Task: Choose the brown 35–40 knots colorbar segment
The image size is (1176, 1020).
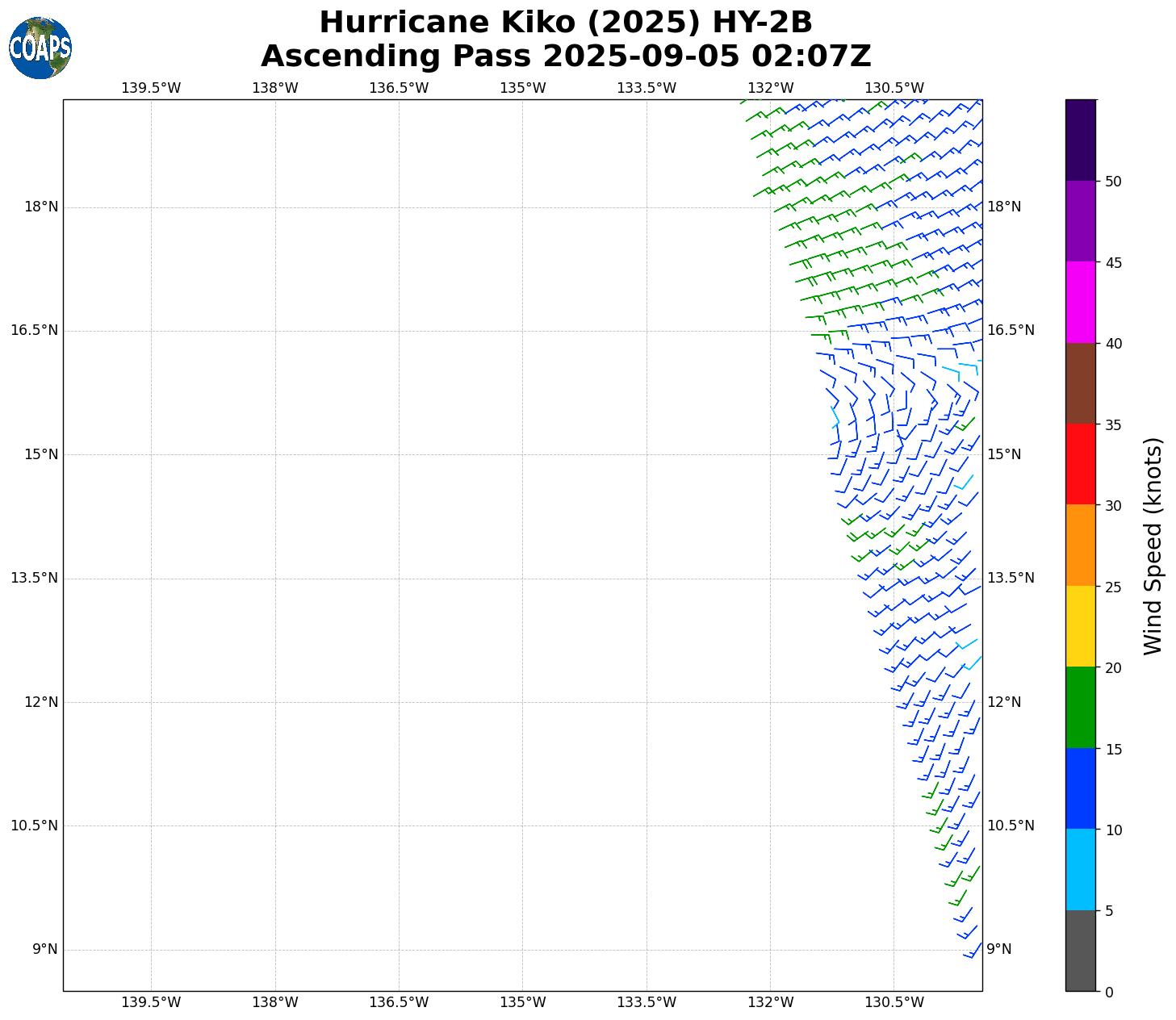Action: (x=1080, y=383)
